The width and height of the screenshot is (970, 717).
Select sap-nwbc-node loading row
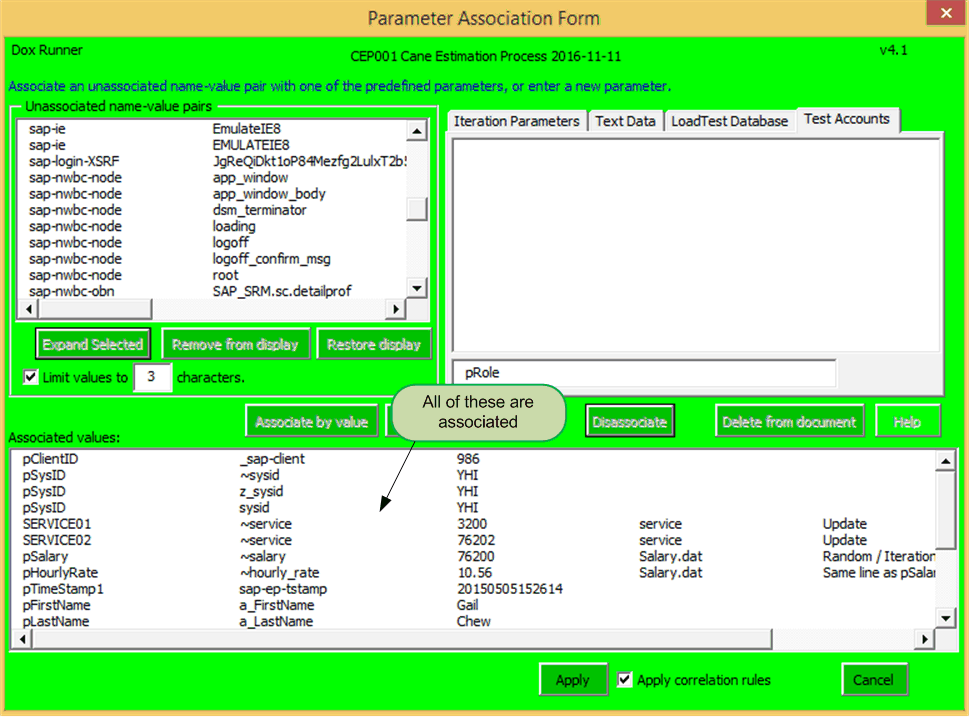(x=213, y=226)
